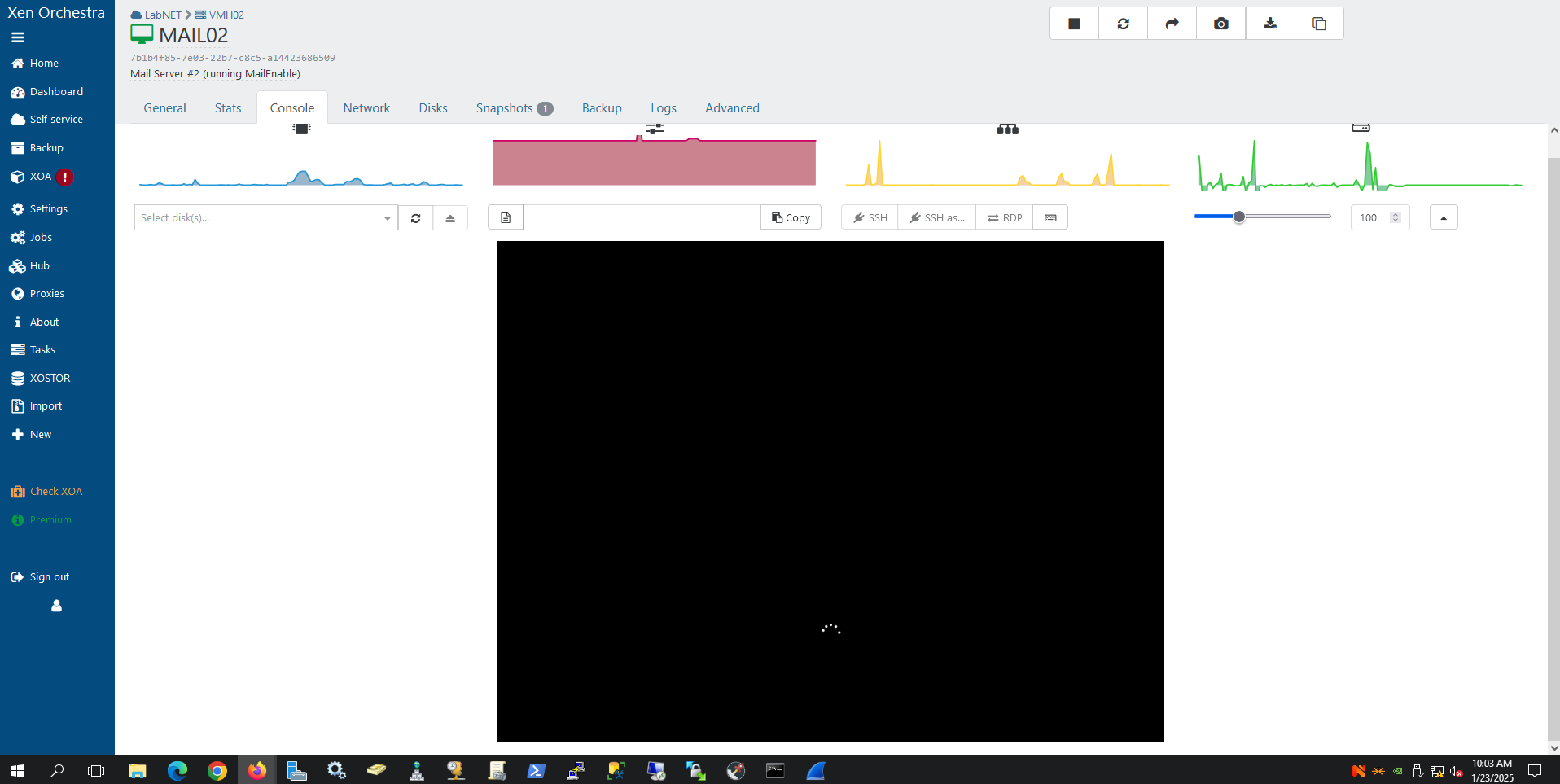Click the SSH as... button

coord(937,217)
